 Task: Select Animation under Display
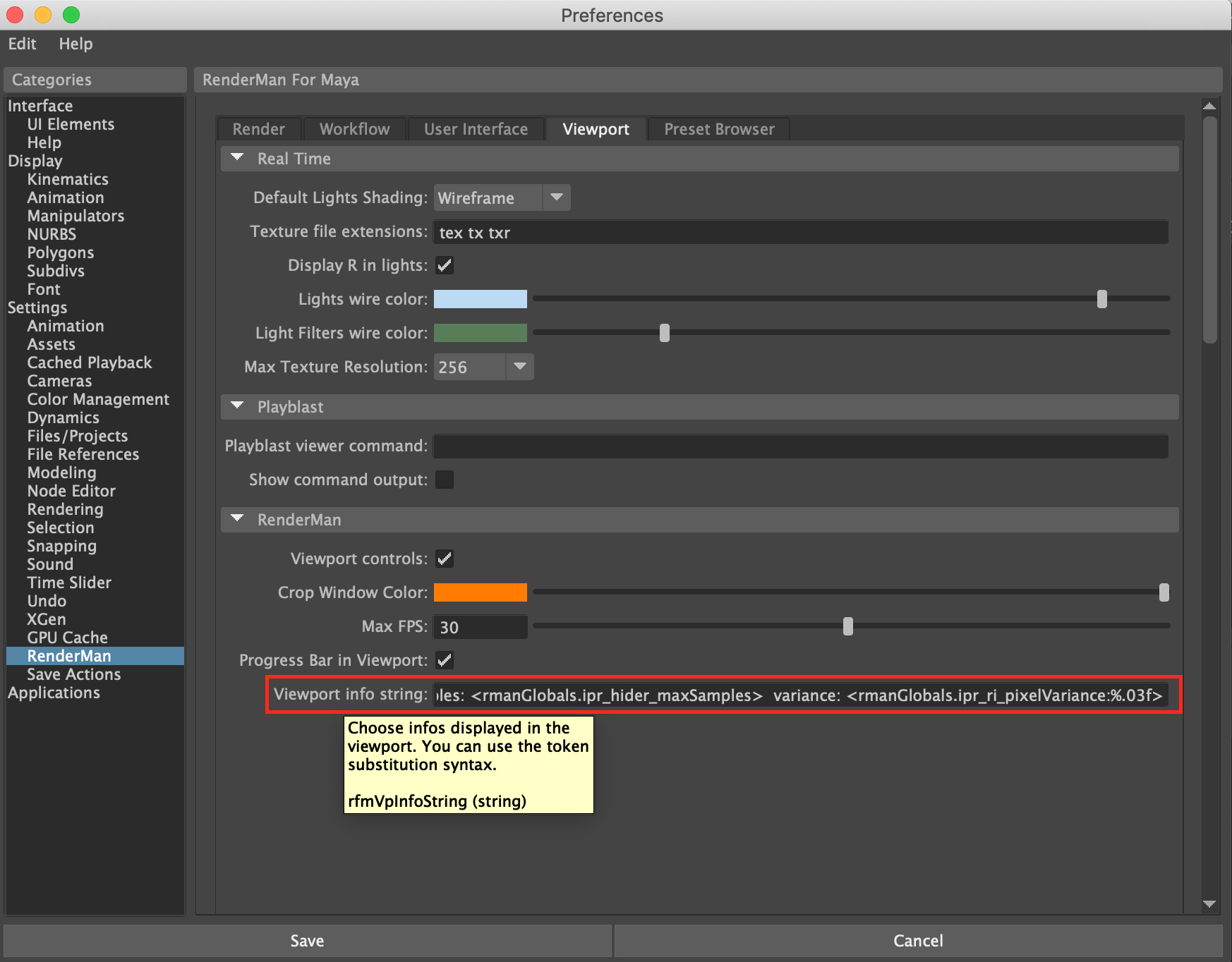(x=66, y=197)
